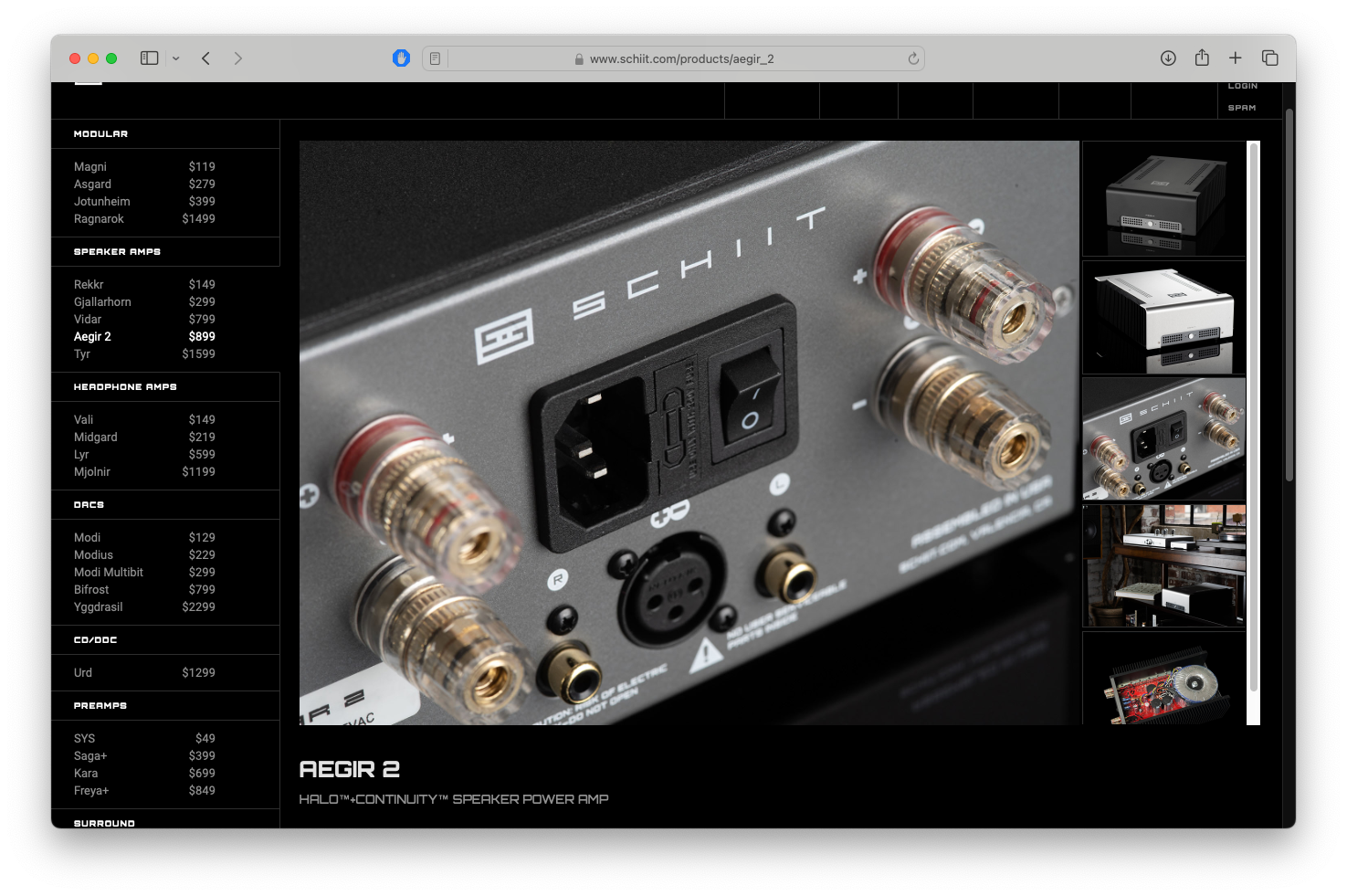Click the thumbnail gallery scrollbar
The height and width of the screenshot is (896, 1347).
(x=1254, y=416)
